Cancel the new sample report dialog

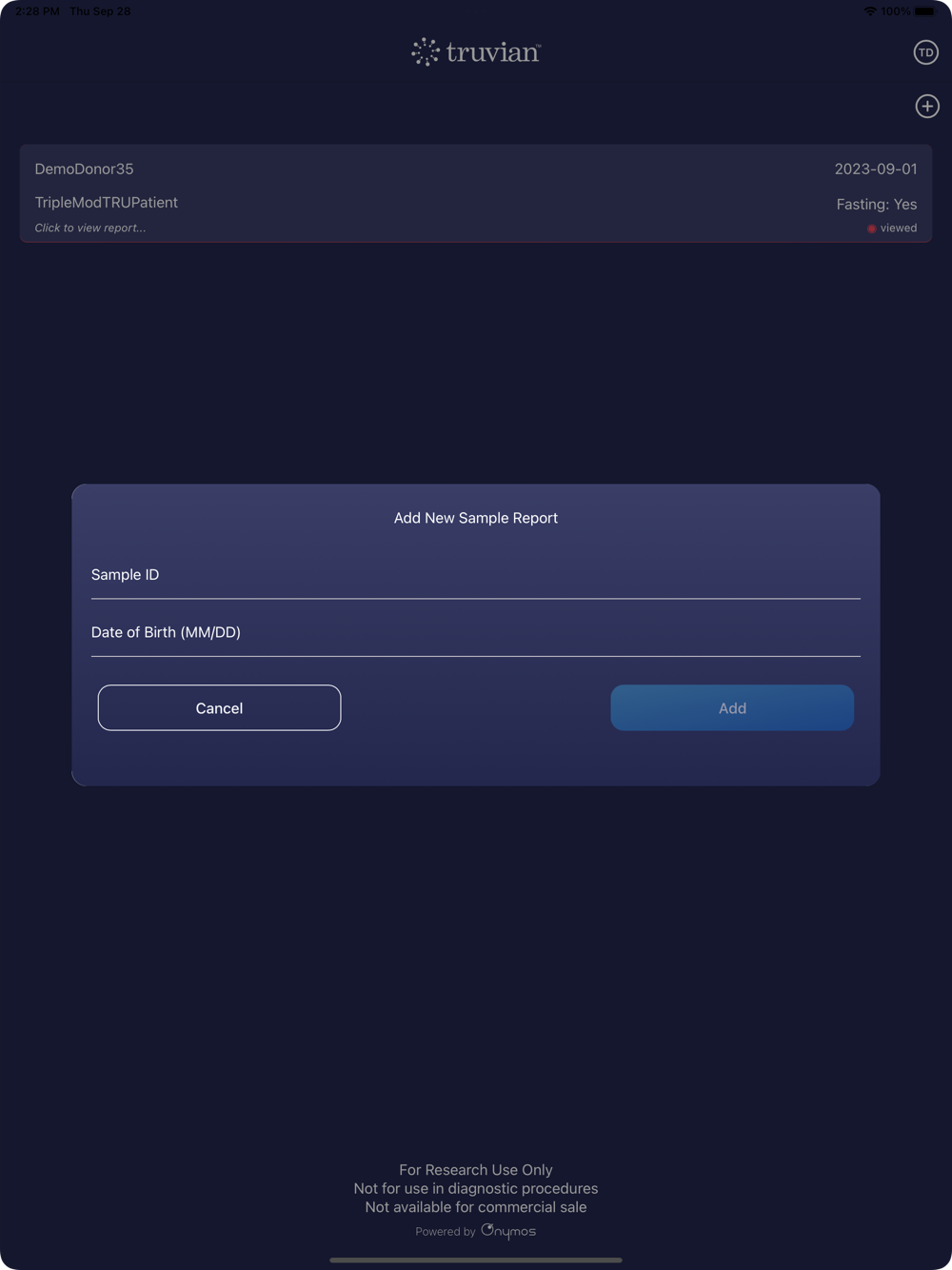(x=219, y=707)
